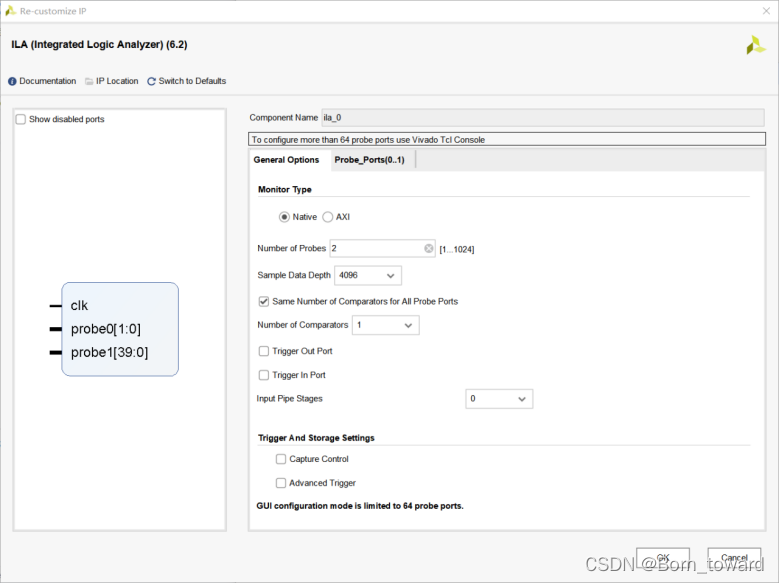Open the Documentation info icon
This screenshot has height=583, width=779.
click(12, 81)
